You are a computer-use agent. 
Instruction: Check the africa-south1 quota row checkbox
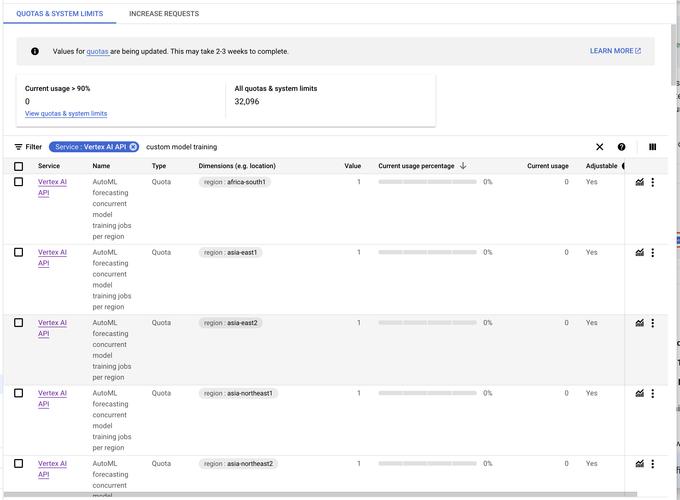pyautogui.click(x=19, y=182)
